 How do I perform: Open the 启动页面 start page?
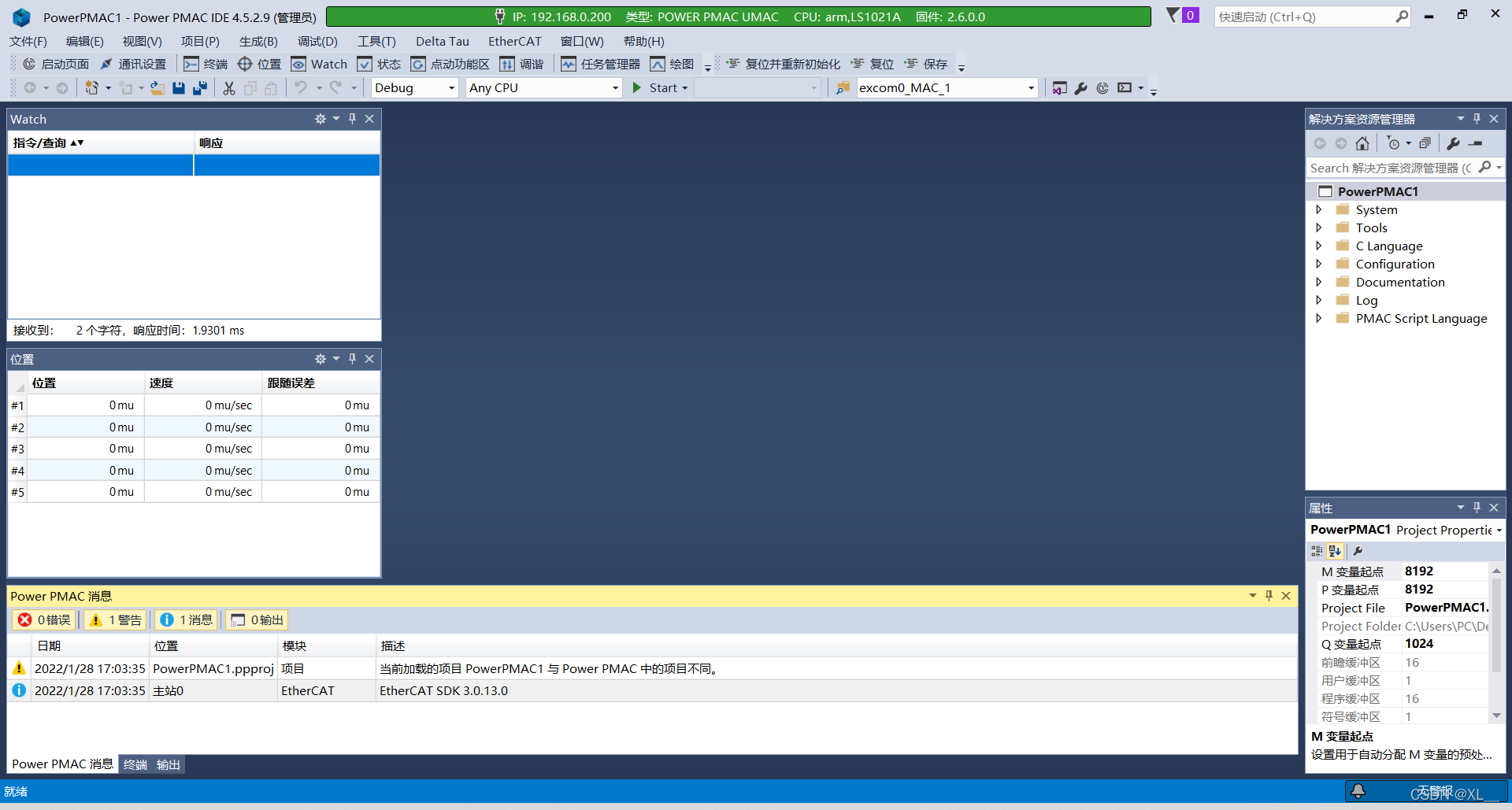(x=56, y=65)
